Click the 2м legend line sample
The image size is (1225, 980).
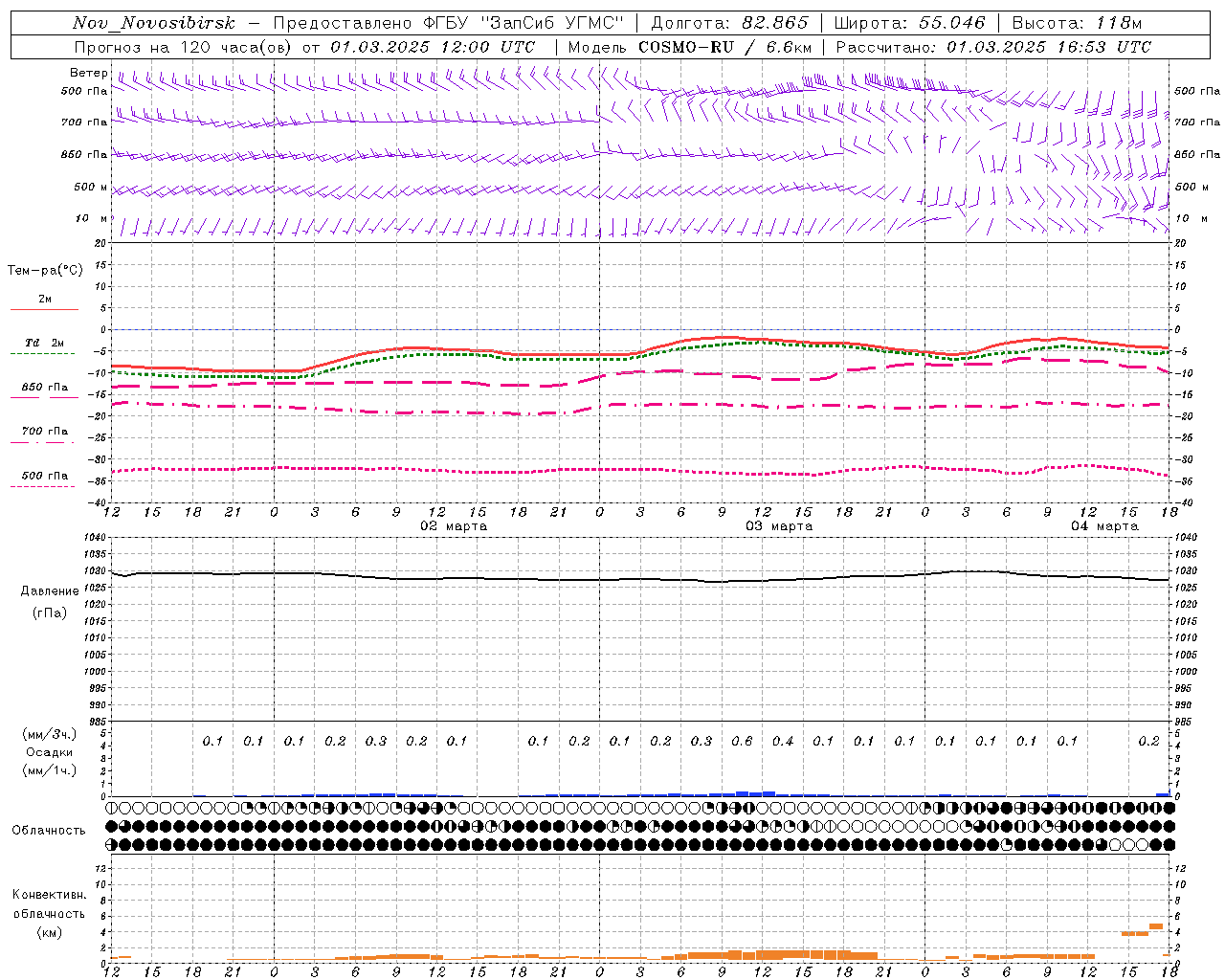tap(44, 309)
